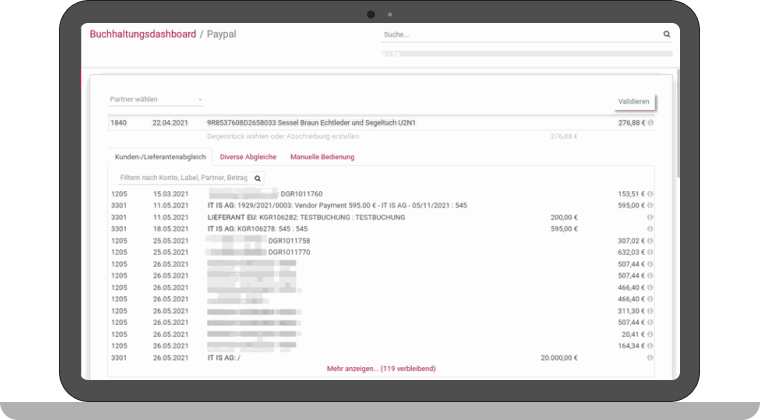Focus the filter by Konto, Label, Partner field
Image resolution: width=760 pixels, height=420 pixels.
click(x=182, y=178)
